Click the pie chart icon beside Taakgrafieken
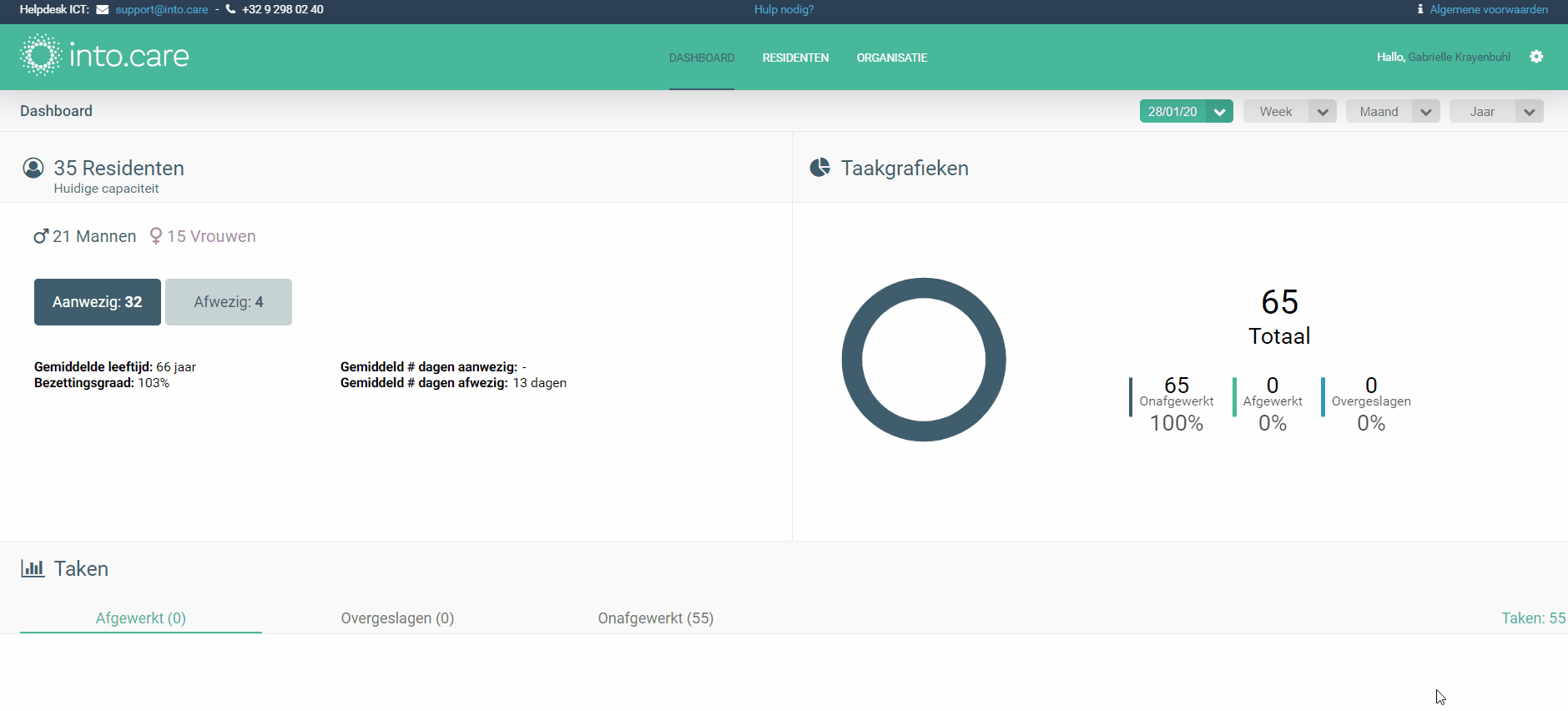 (x=820, y=168)
